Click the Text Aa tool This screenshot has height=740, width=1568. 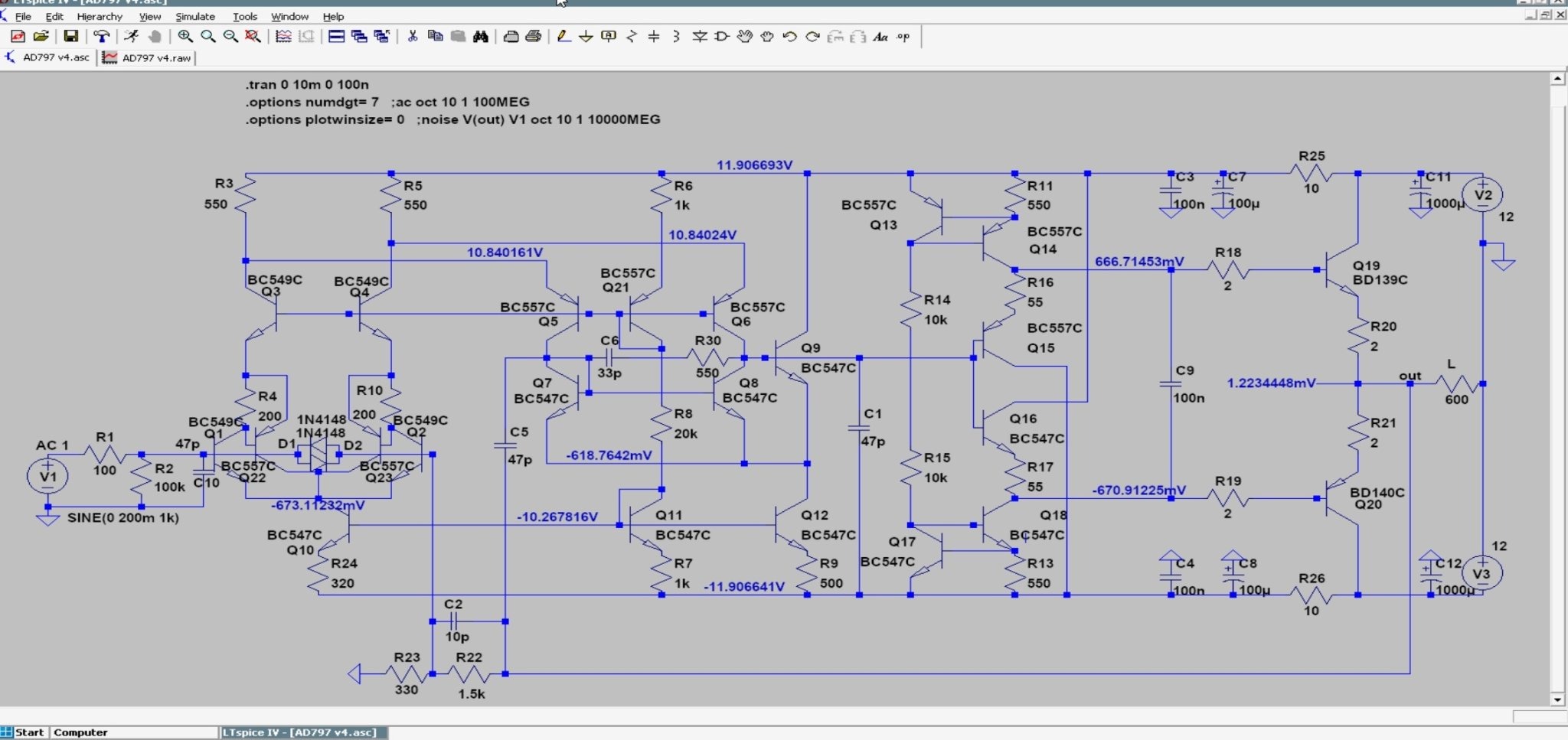(880, 36)
